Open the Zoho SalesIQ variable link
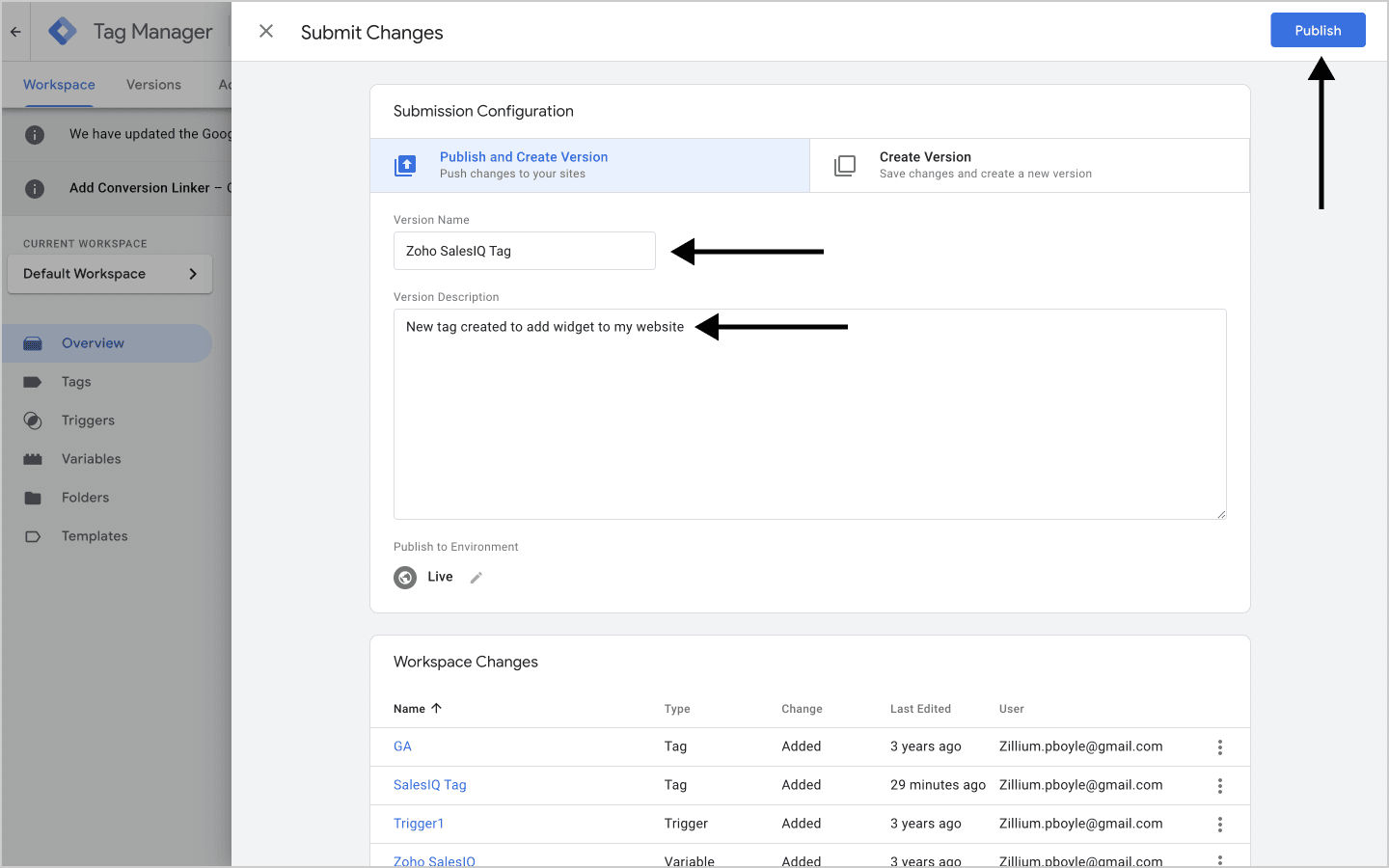This screenshot has height=868, width=1389. click(x=434, y=861)
